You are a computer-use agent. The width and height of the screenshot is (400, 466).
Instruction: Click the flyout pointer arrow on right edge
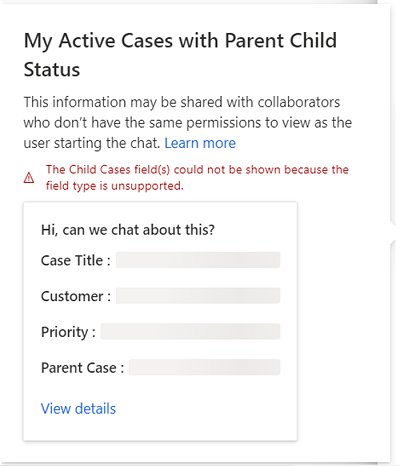click(393, 232)
